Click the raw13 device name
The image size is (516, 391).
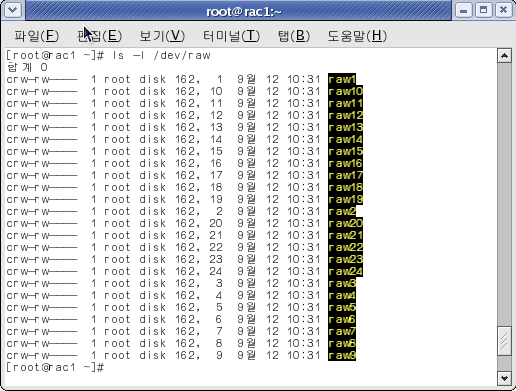(345, 127)
